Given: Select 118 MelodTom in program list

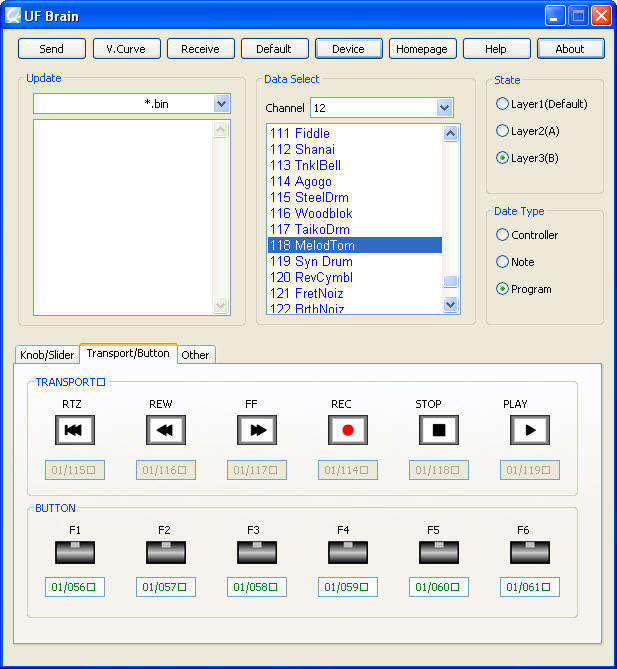Looking at the screenshot, I should click(355, 245).
